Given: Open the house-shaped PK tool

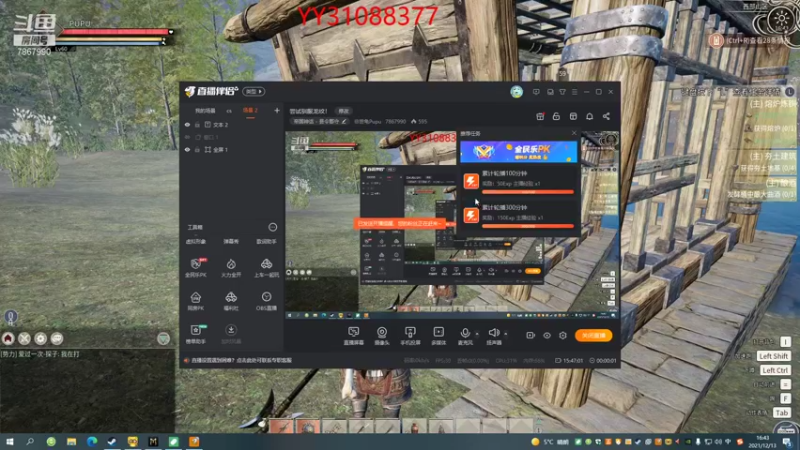Looking at the screenshot, I should [196, 301].
